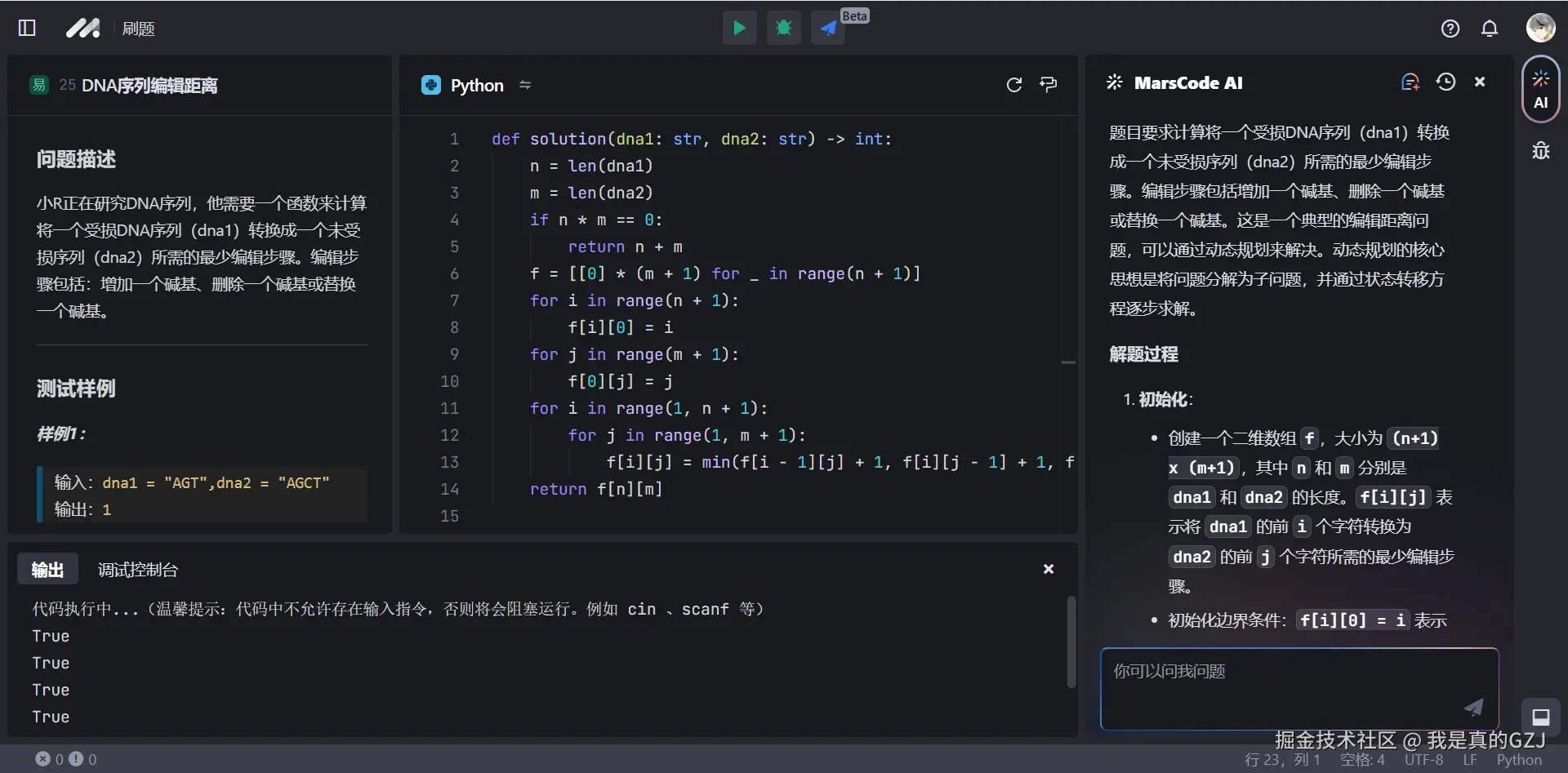Refresh the code editor content
The width and height of the screenshot is (1568, 773).
pos(1014,84)
